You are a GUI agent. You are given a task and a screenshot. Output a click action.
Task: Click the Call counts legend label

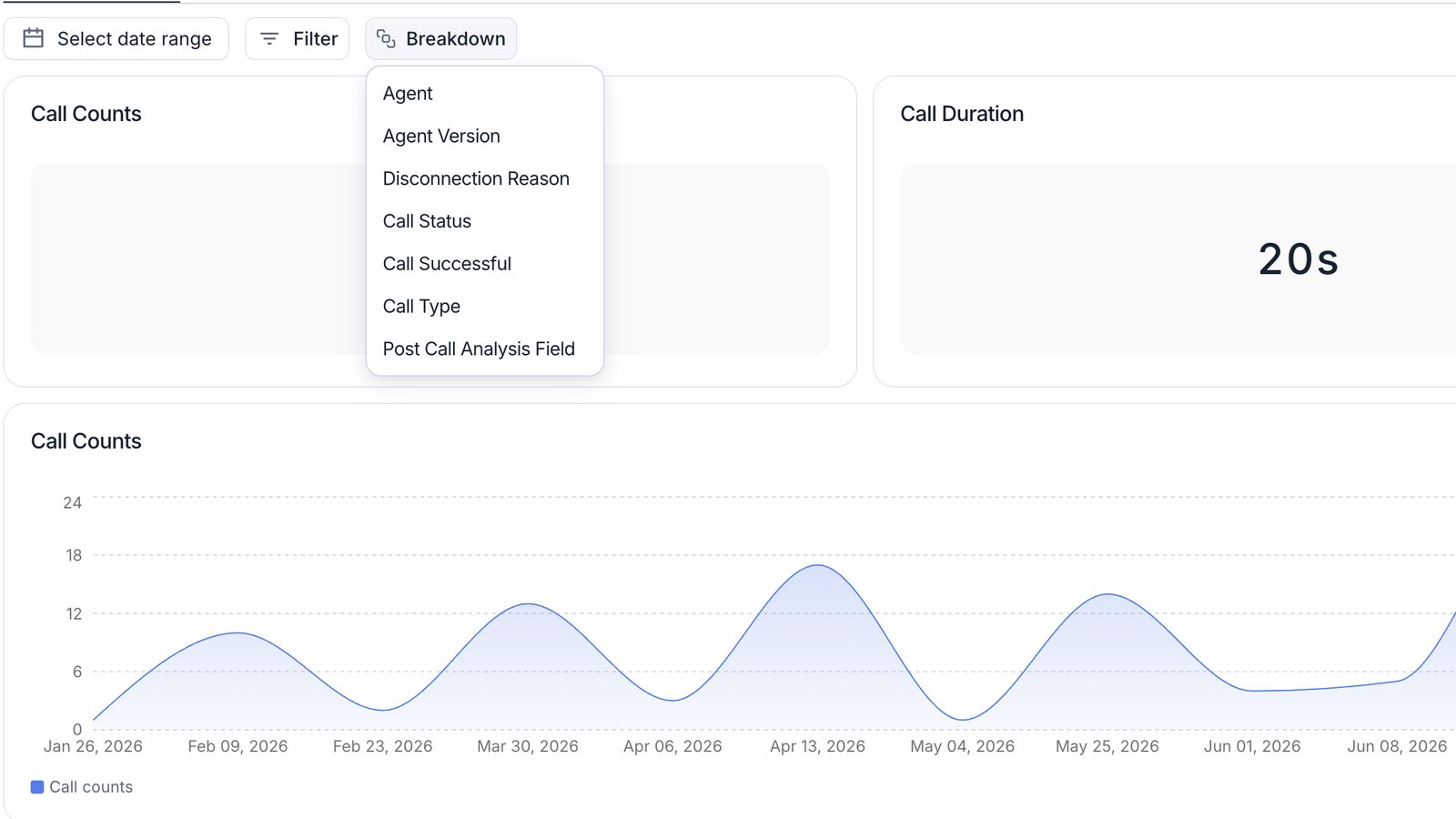pyautogui.click(x=91, y=787)
